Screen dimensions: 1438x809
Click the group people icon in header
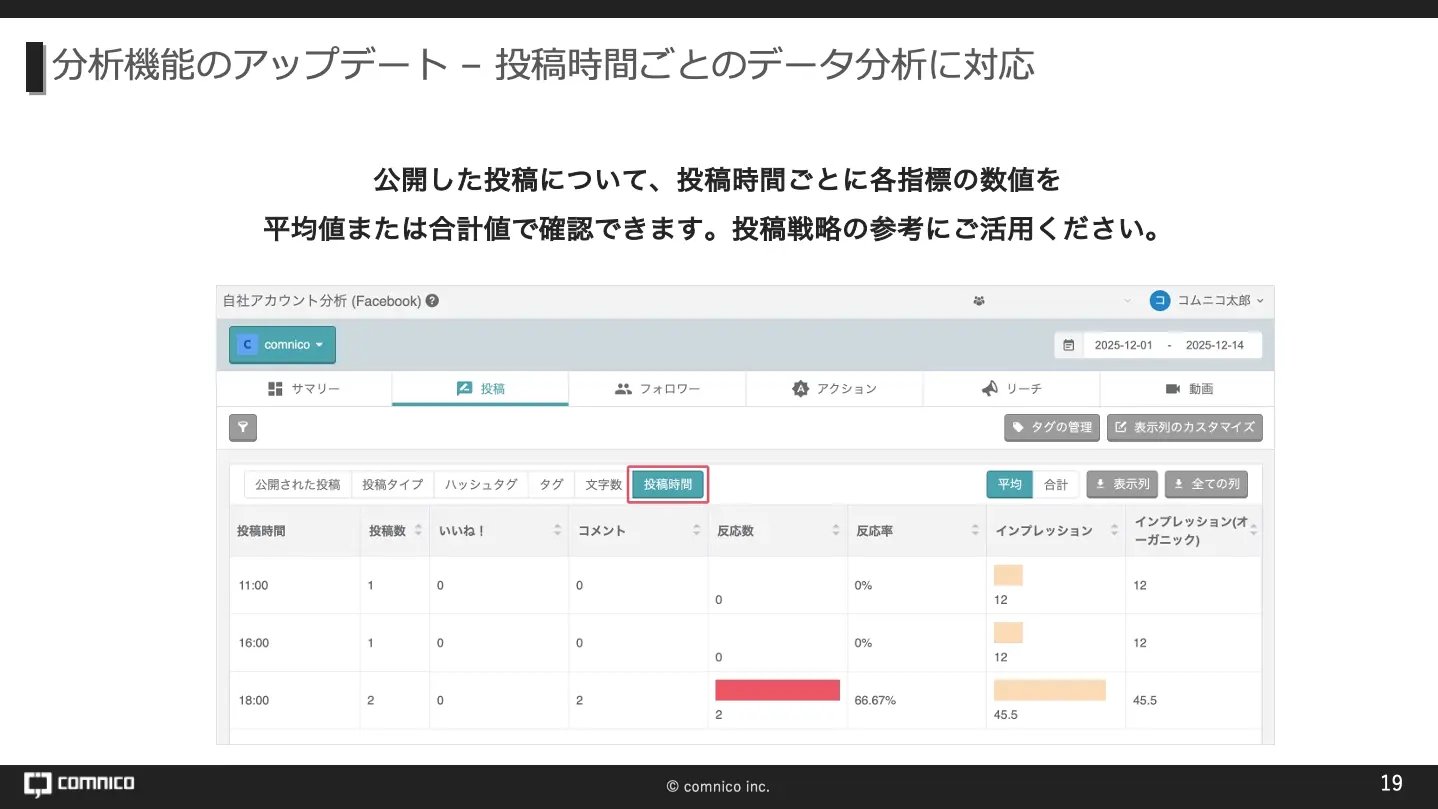(978, 300)
